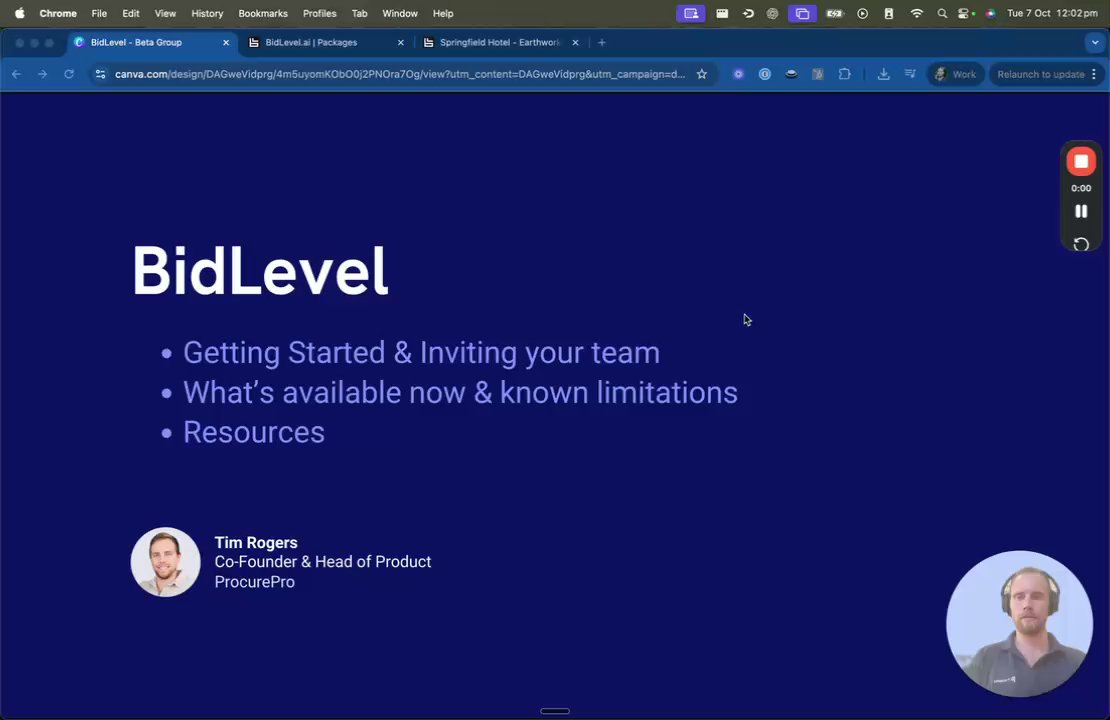Click 'Getting Started & Inviting your team' bullet

[x=421, y=353]
